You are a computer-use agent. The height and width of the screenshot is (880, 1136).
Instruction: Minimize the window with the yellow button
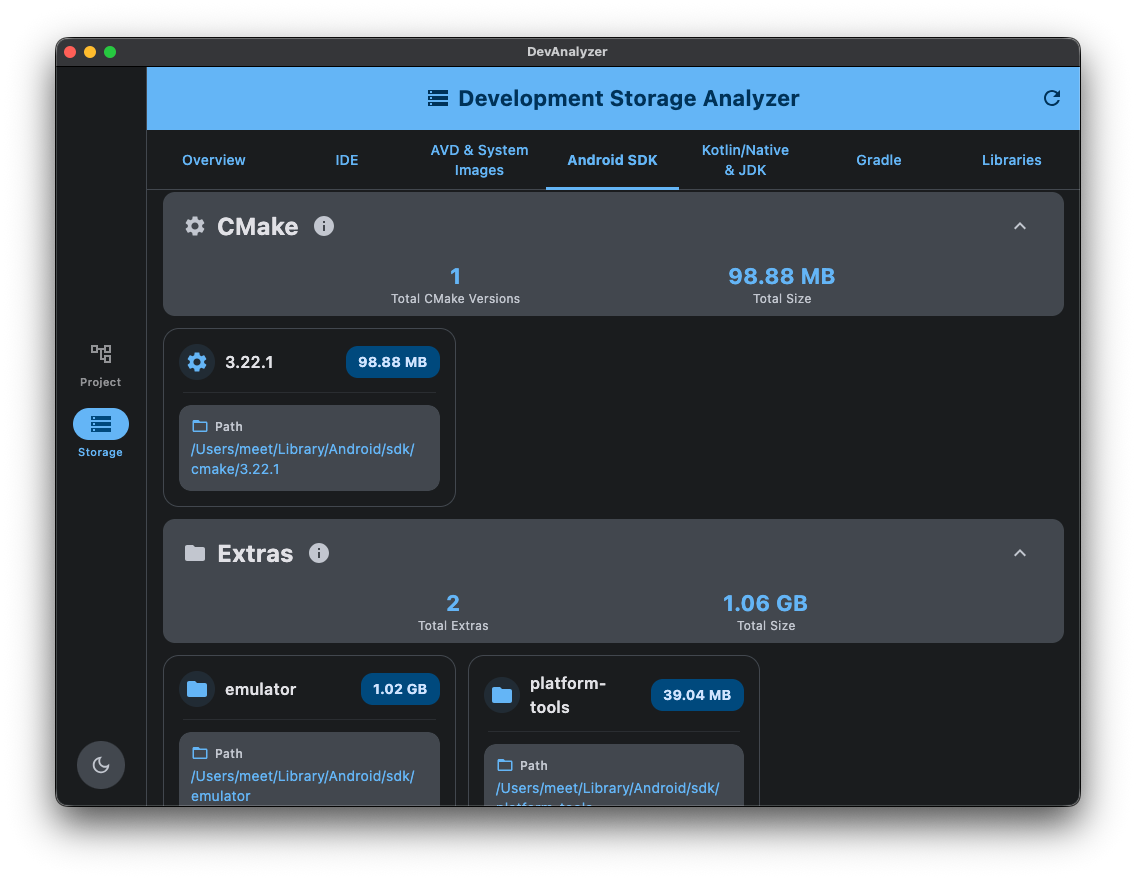point(90,51)
